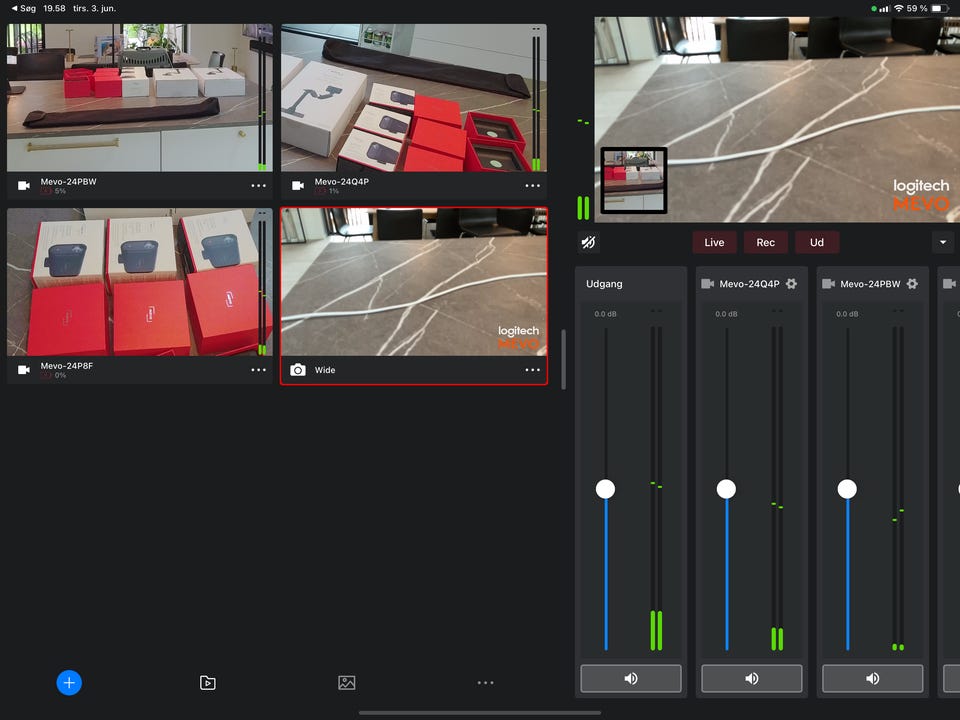Click the Ud button
Viewport: 960px width, 720px height.
click(x=817, y=242)
